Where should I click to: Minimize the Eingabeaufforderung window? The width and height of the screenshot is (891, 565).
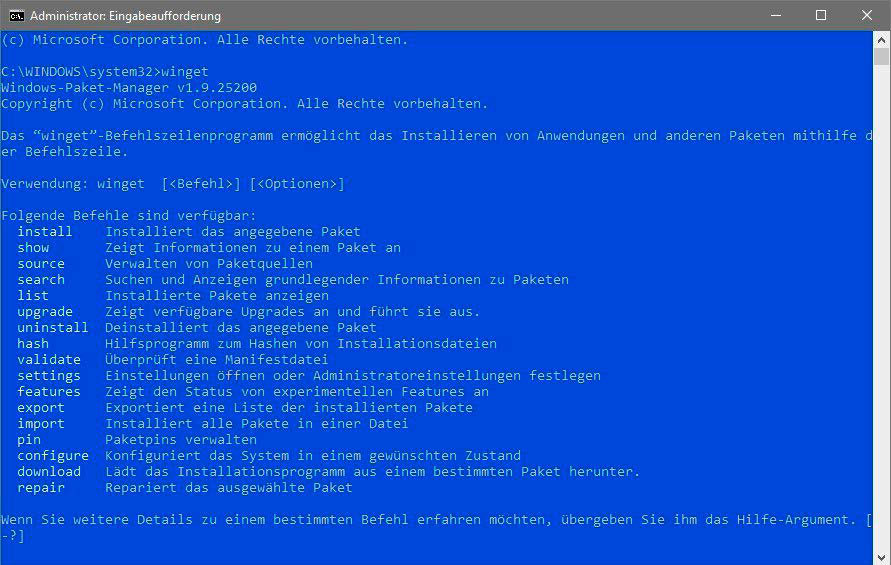pyautogui.click(x=775, y=16)
